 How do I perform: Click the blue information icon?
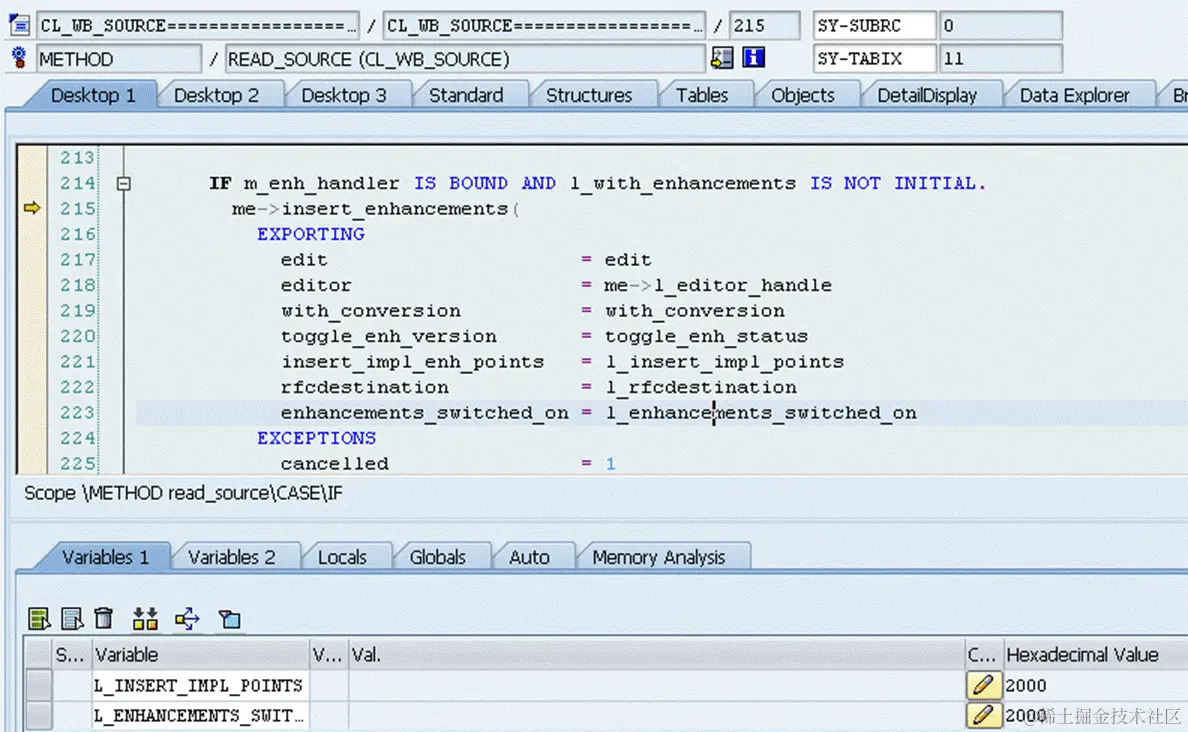click(x=754, y=58)
